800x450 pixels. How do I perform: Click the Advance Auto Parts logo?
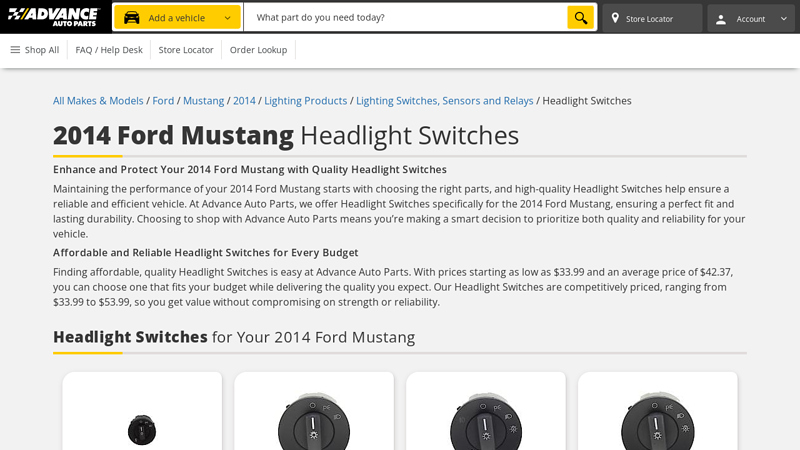(x=54, y=17)
